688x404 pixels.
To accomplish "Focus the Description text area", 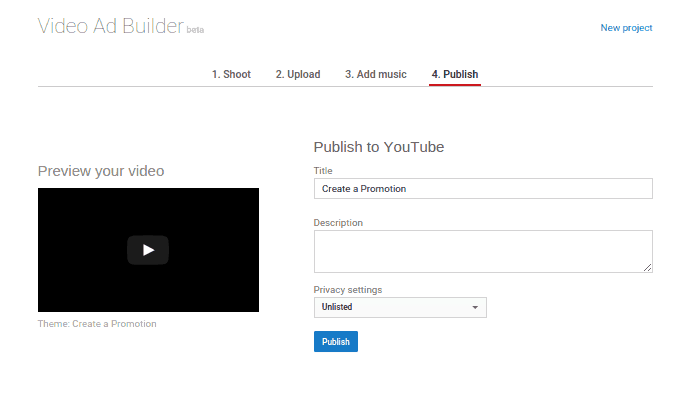I will (483, 251).
